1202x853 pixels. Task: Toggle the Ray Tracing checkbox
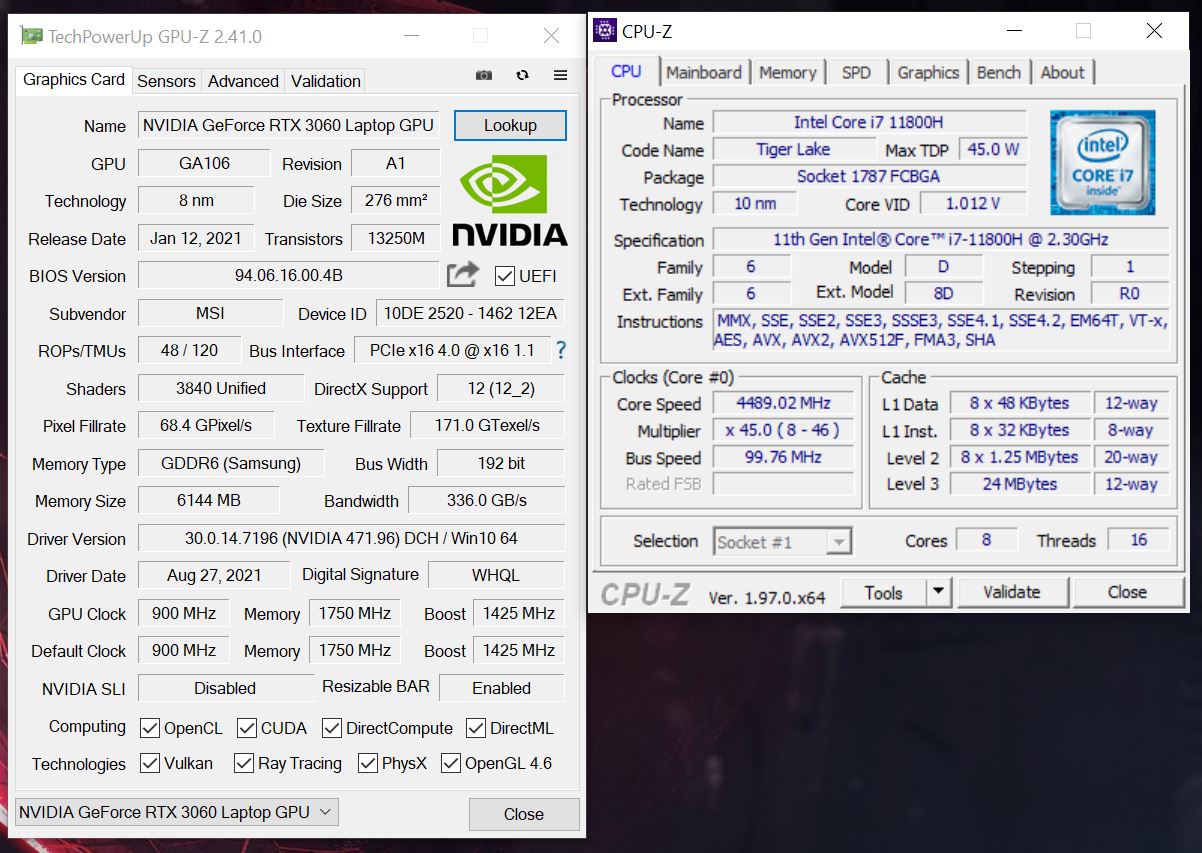[244, 764]
